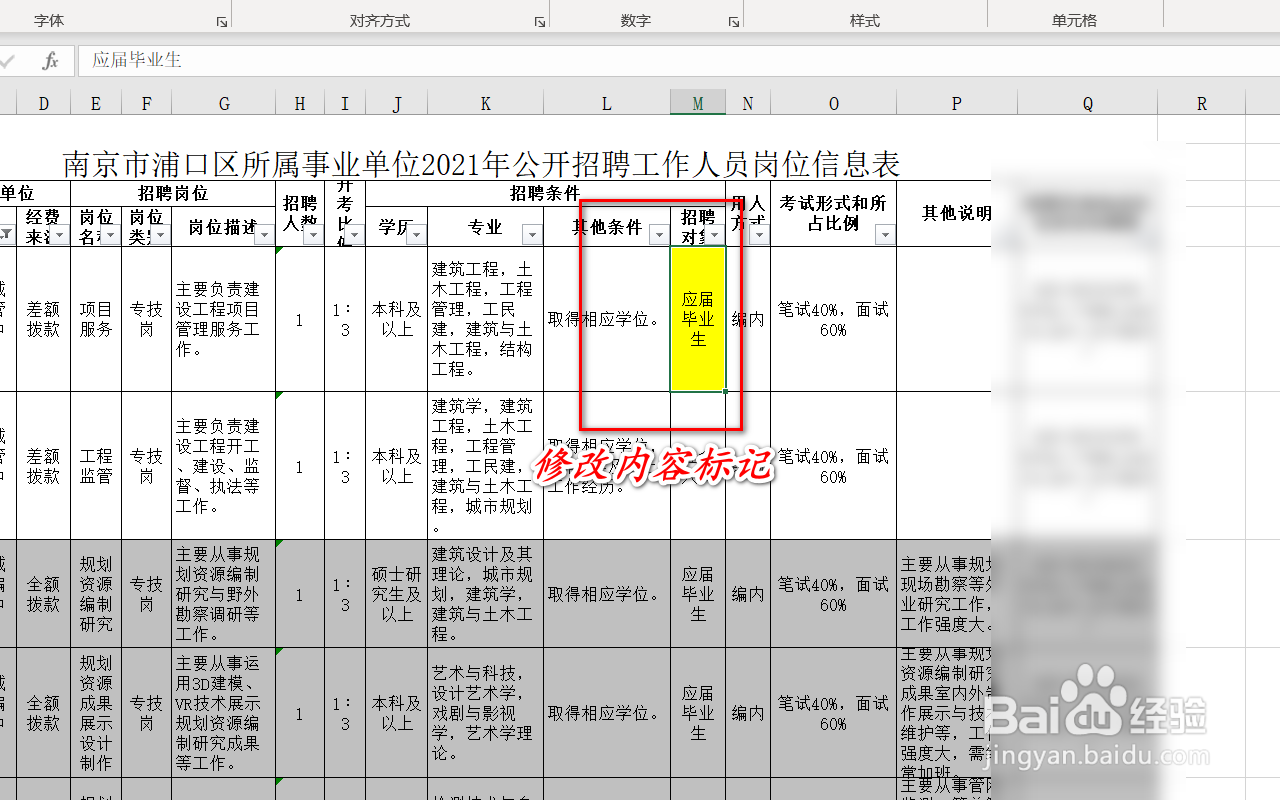This screenshot has height=800, width=1280.
Task: Click major cell starting 艺术与科技
Action: pos(485,713)
